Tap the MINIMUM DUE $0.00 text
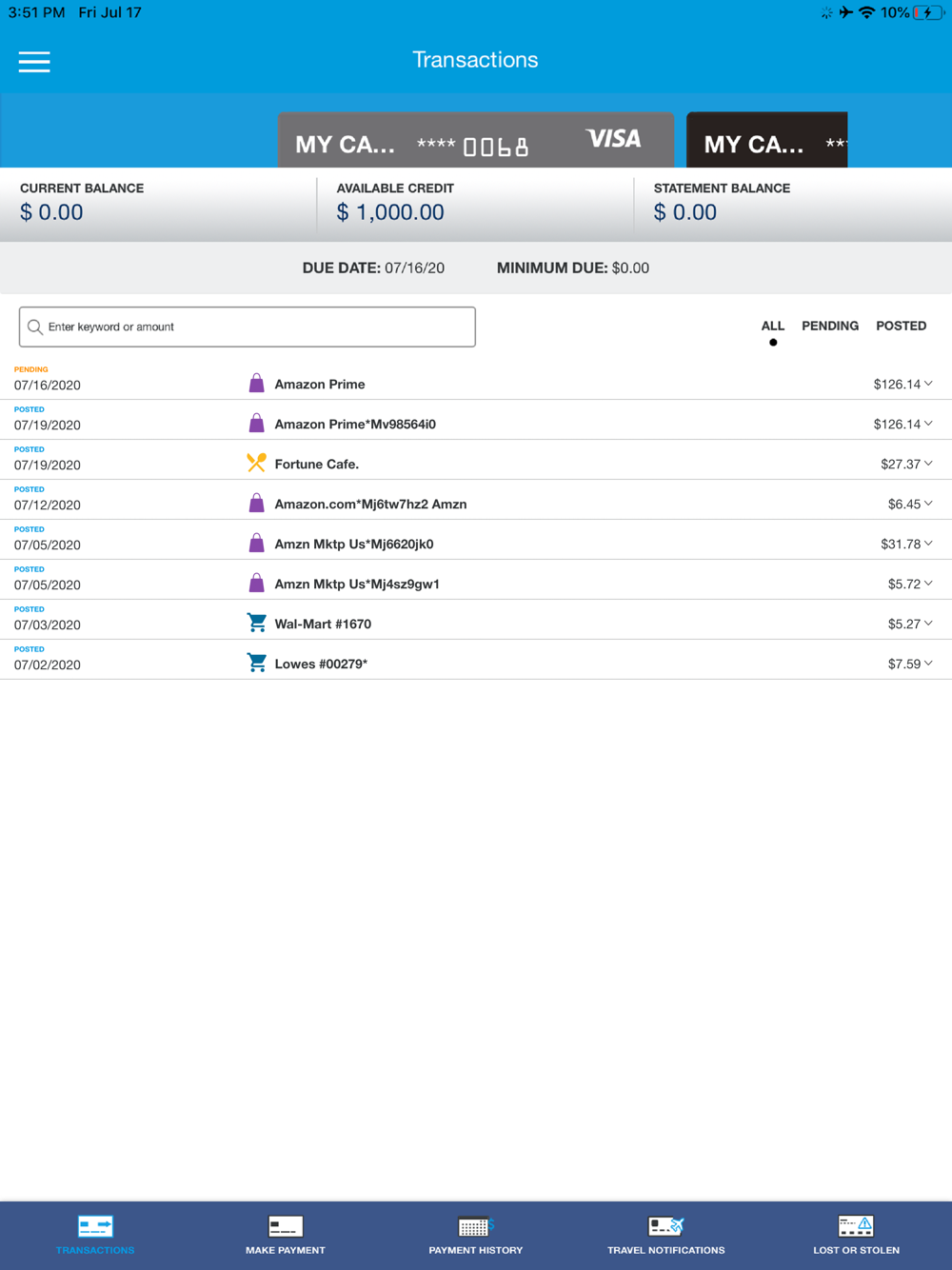Screen dimensions: 952x1270 coord(573,268)
